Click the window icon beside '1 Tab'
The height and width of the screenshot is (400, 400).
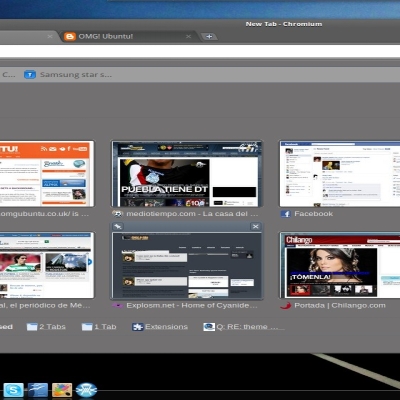87,327
